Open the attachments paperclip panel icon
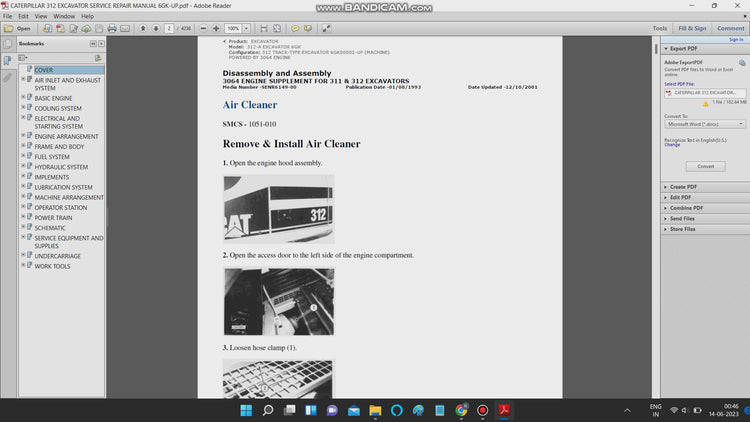Screen dimensions: 750x422 coord(8,77)
